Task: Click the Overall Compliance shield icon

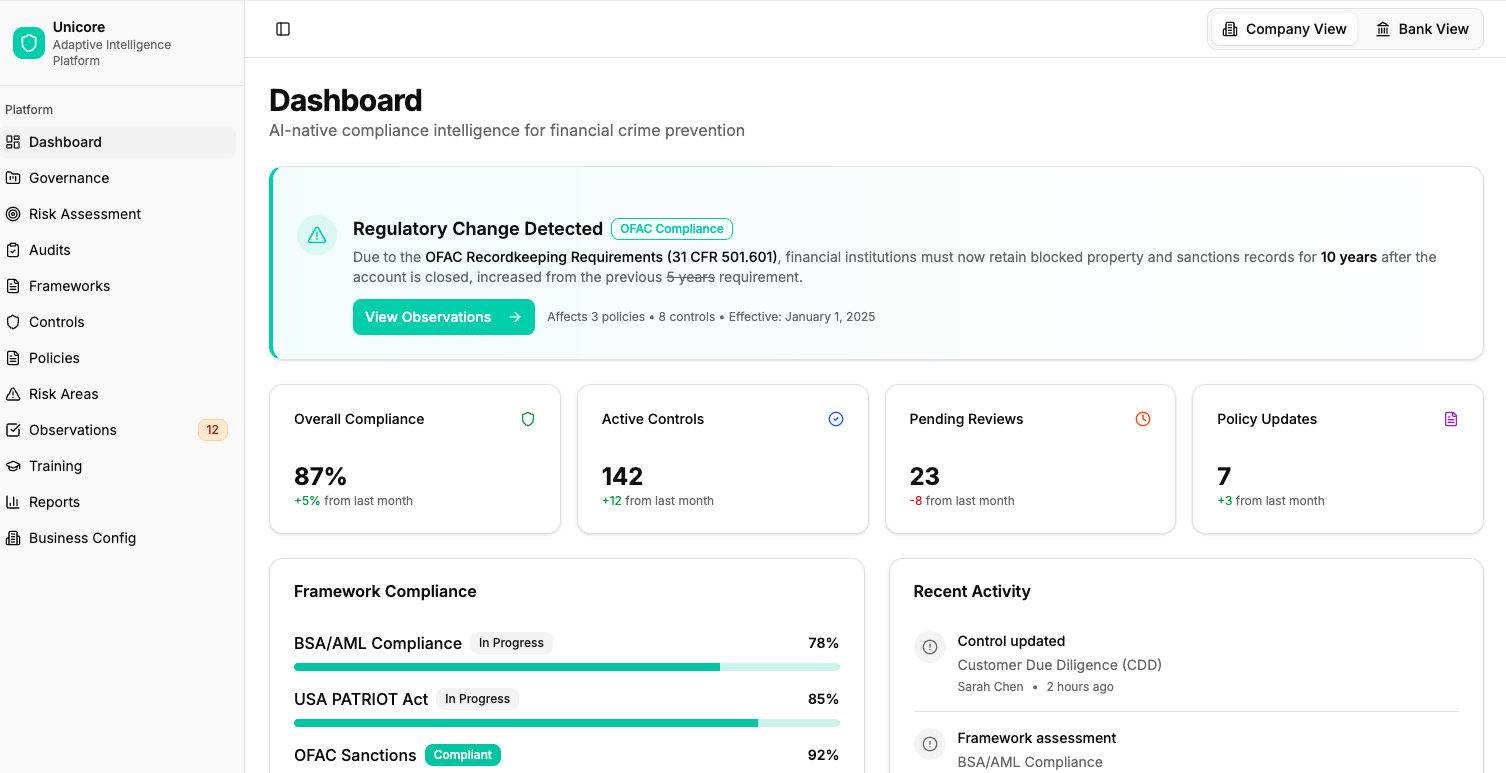Action: pos(528,419)
